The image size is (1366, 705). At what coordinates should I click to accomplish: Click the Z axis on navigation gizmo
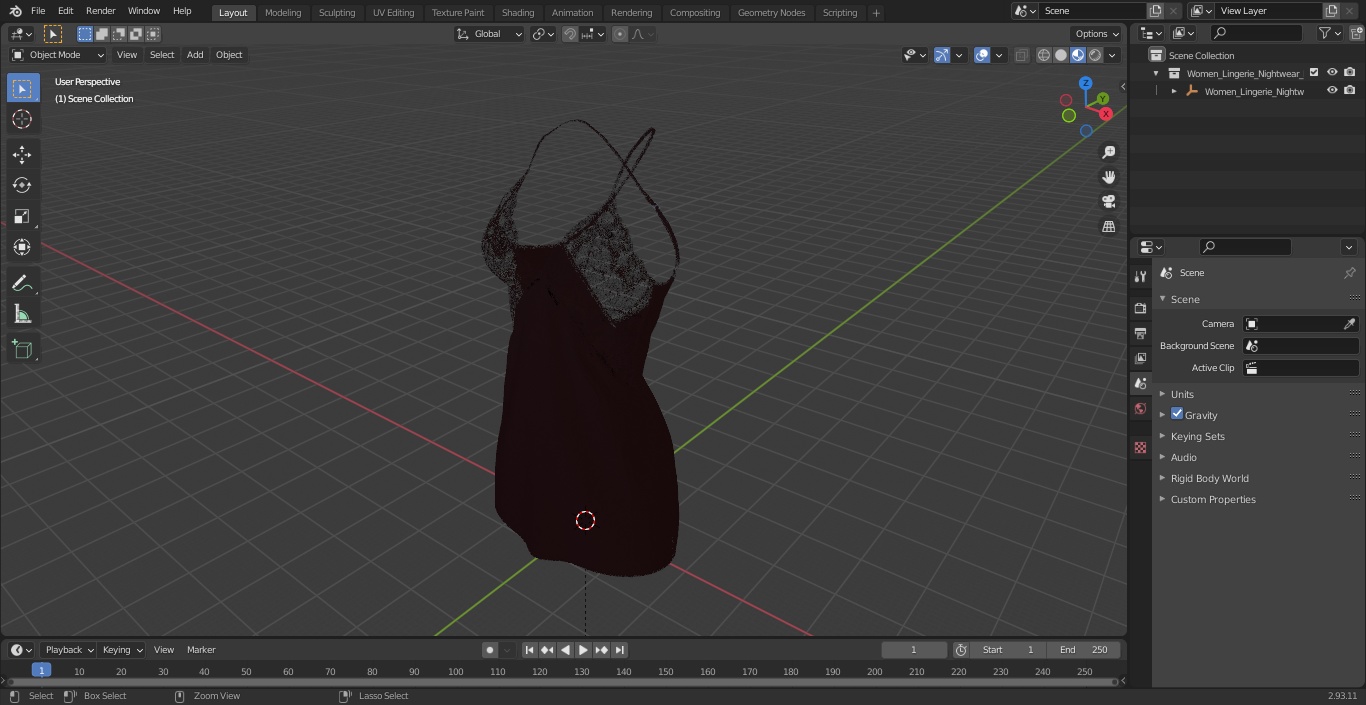(1085, 84)
